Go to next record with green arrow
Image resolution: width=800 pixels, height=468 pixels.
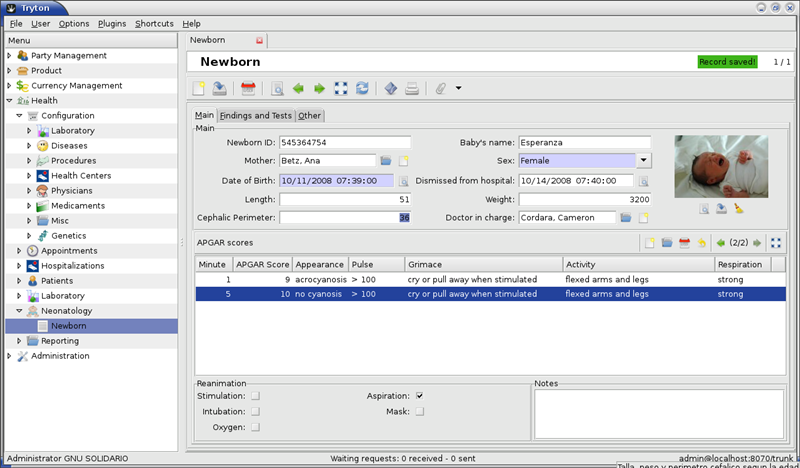319,88
